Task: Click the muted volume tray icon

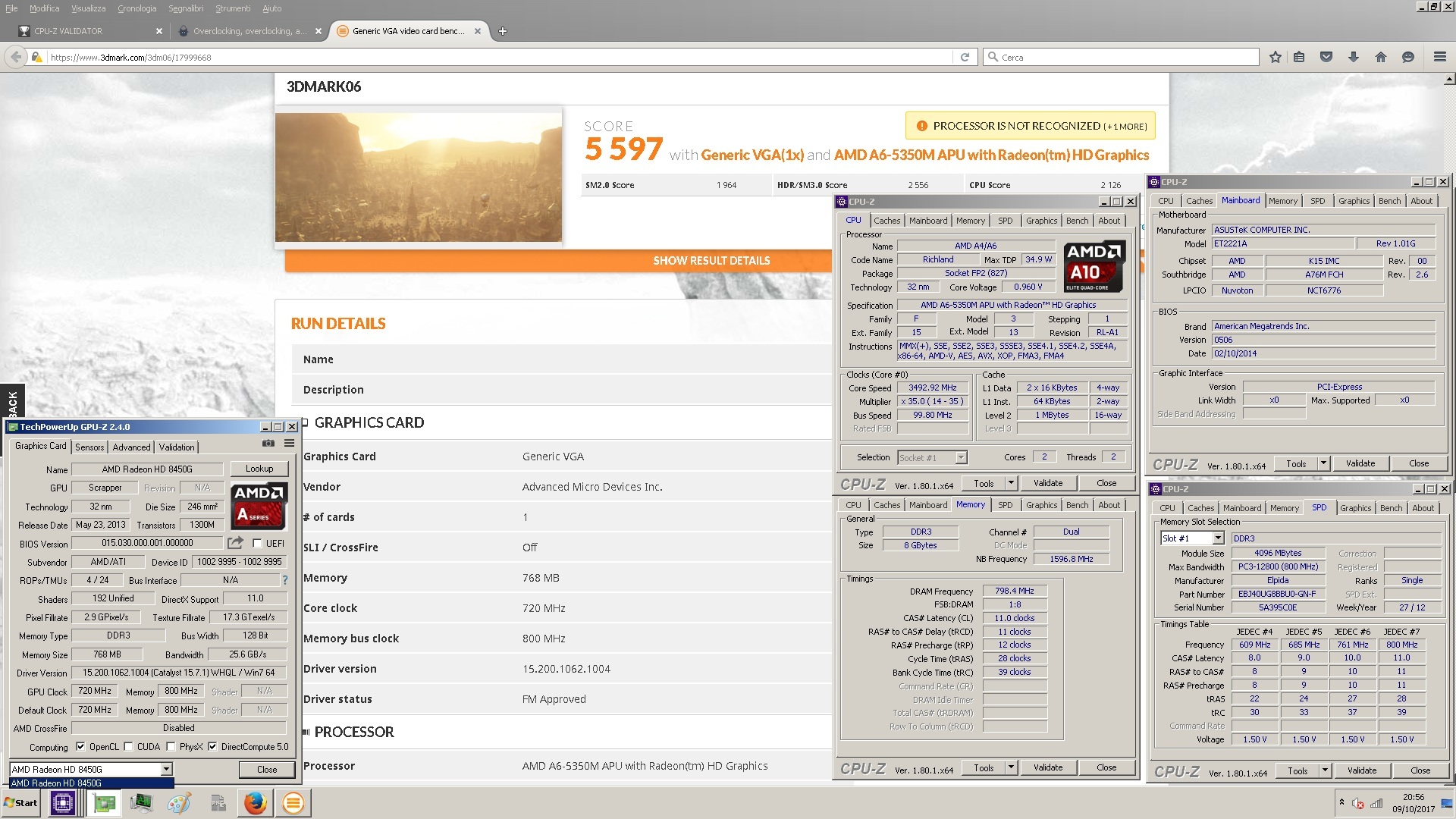Action: point(1358,804)
